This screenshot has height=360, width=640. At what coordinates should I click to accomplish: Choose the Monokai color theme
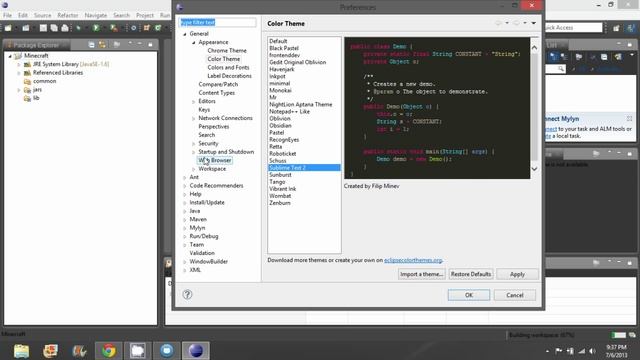pyautogui.click(x=280, y=90)
